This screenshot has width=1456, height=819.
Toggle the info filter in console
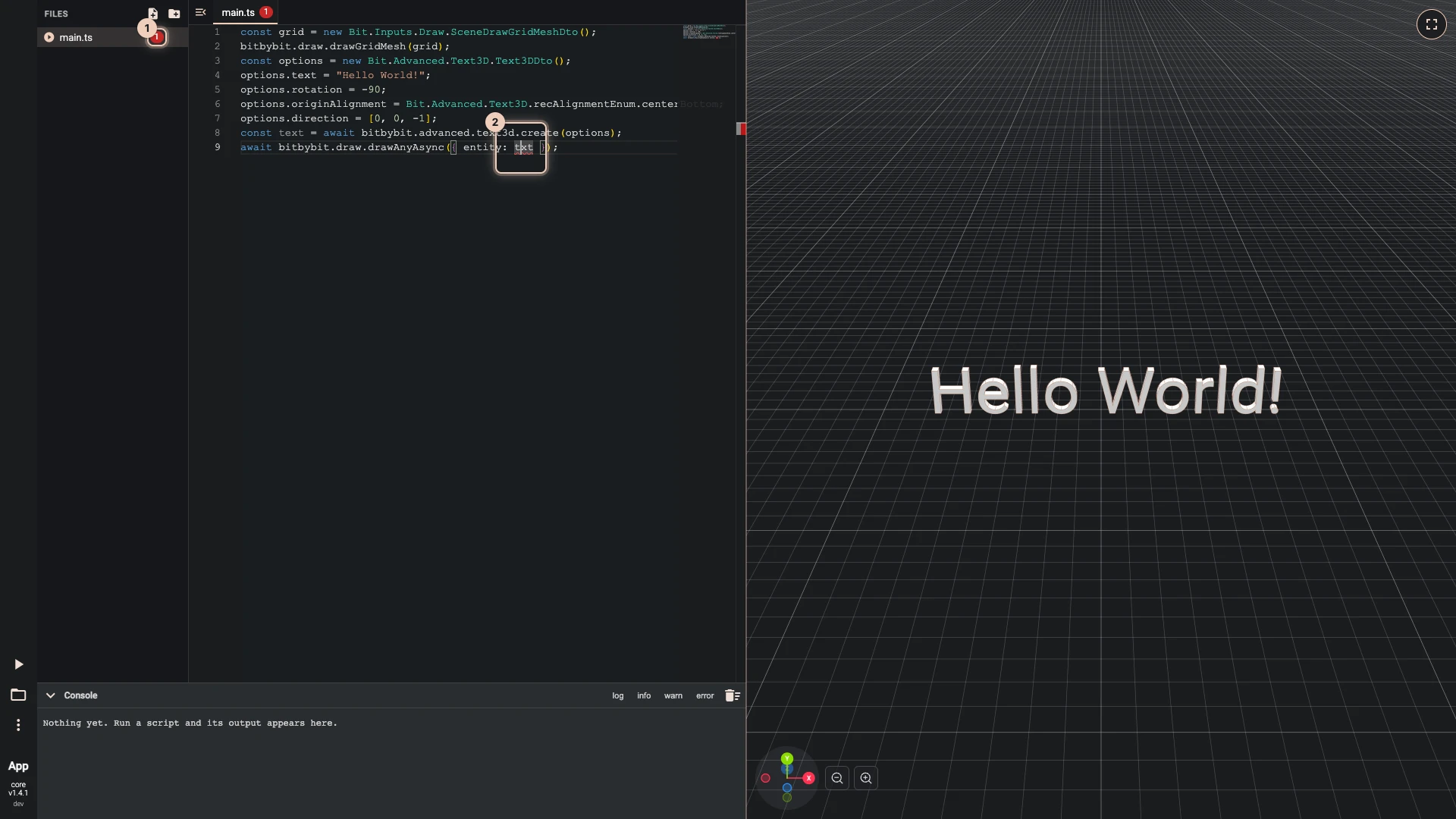click(x=644, y=695)
